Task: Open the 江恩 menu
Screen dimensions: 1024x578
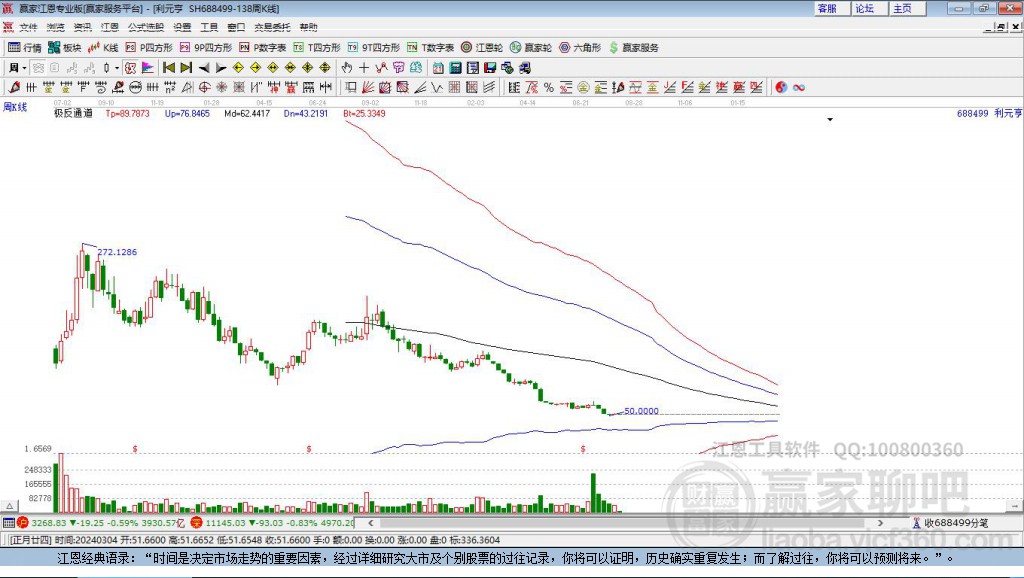Action: coord(110,27)
